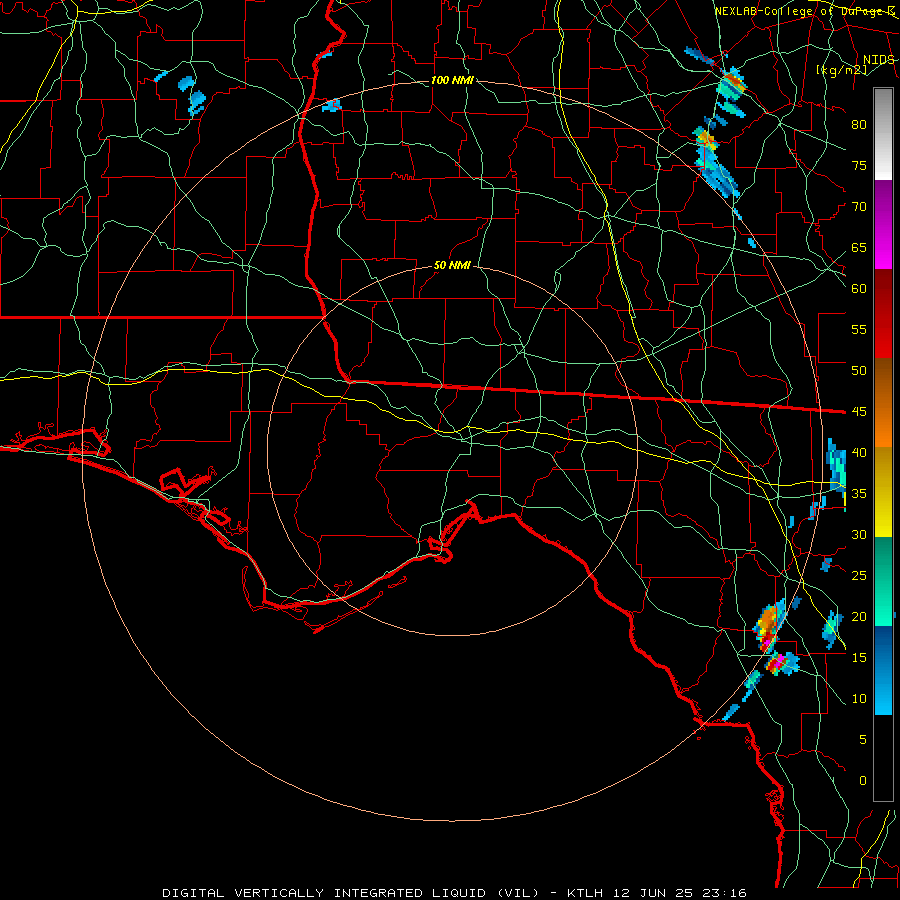Click the 50 value on the color scale
This screenshot has width=900, height=900.
click(x=859, y=370)
